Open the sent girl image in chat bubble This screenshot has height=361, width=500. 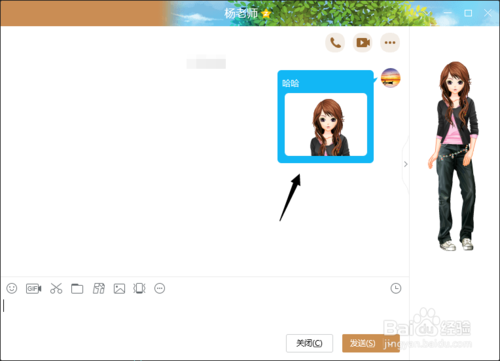(326, 125)
